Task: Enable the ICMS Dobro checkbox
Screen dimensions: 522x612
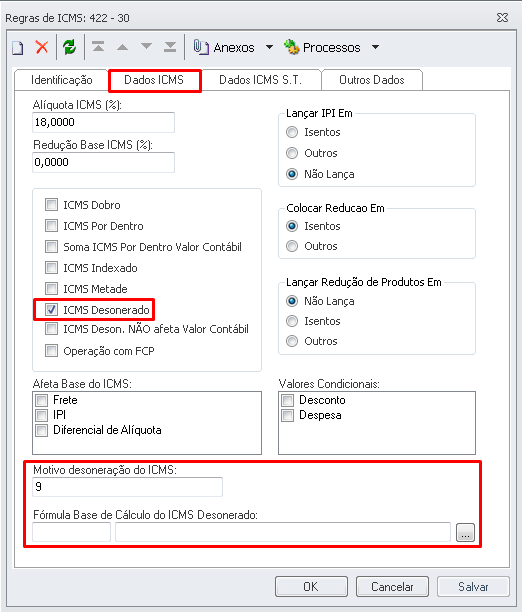Action: 51,205
